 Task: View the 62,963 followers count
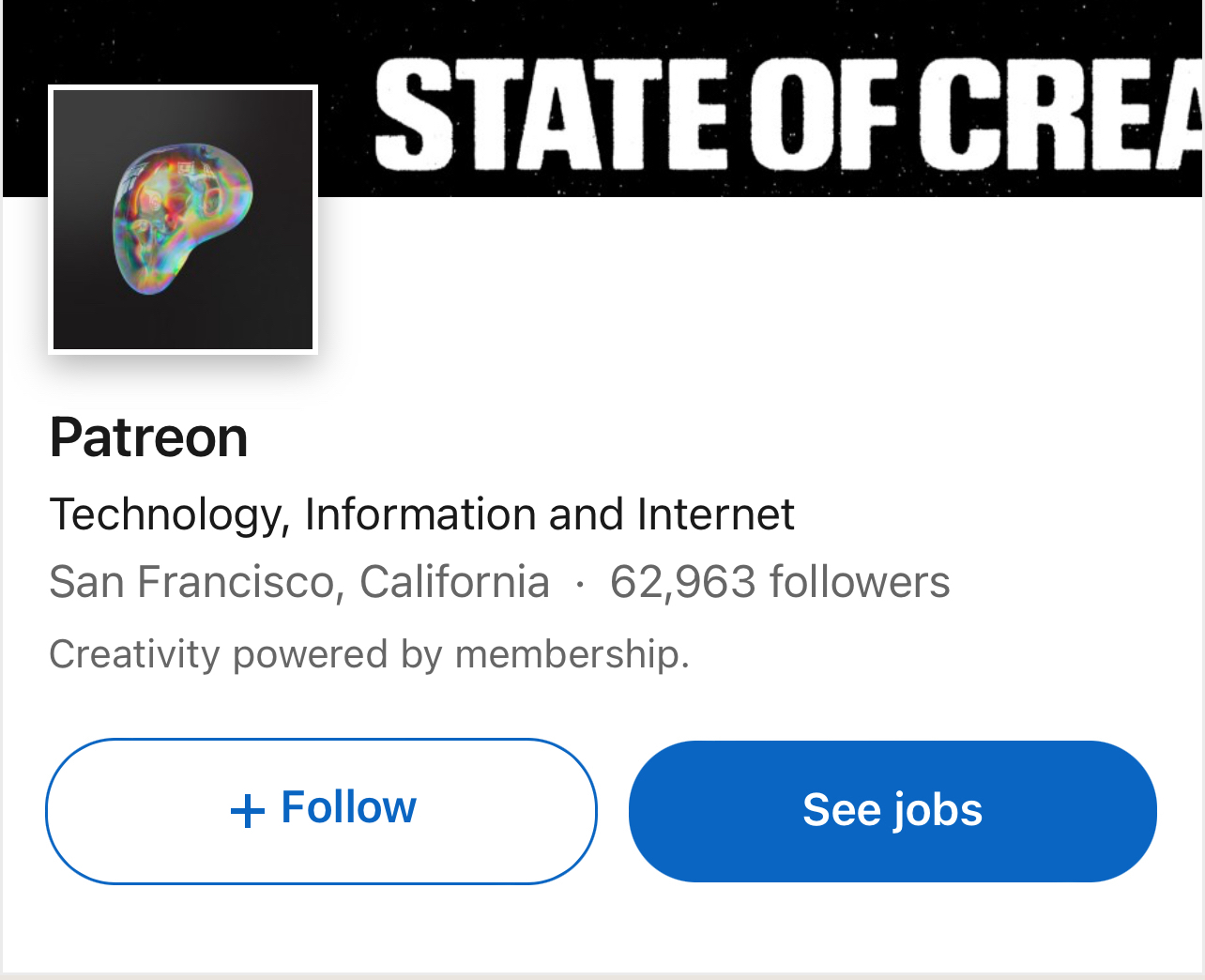pos(779,582)
